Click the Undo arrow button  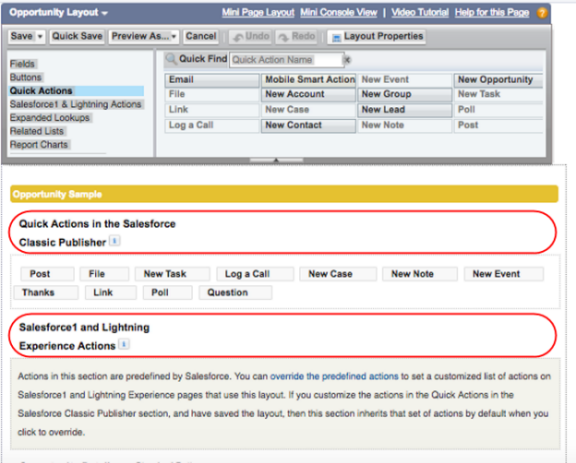pyautogui.click(x=251, y=36)
